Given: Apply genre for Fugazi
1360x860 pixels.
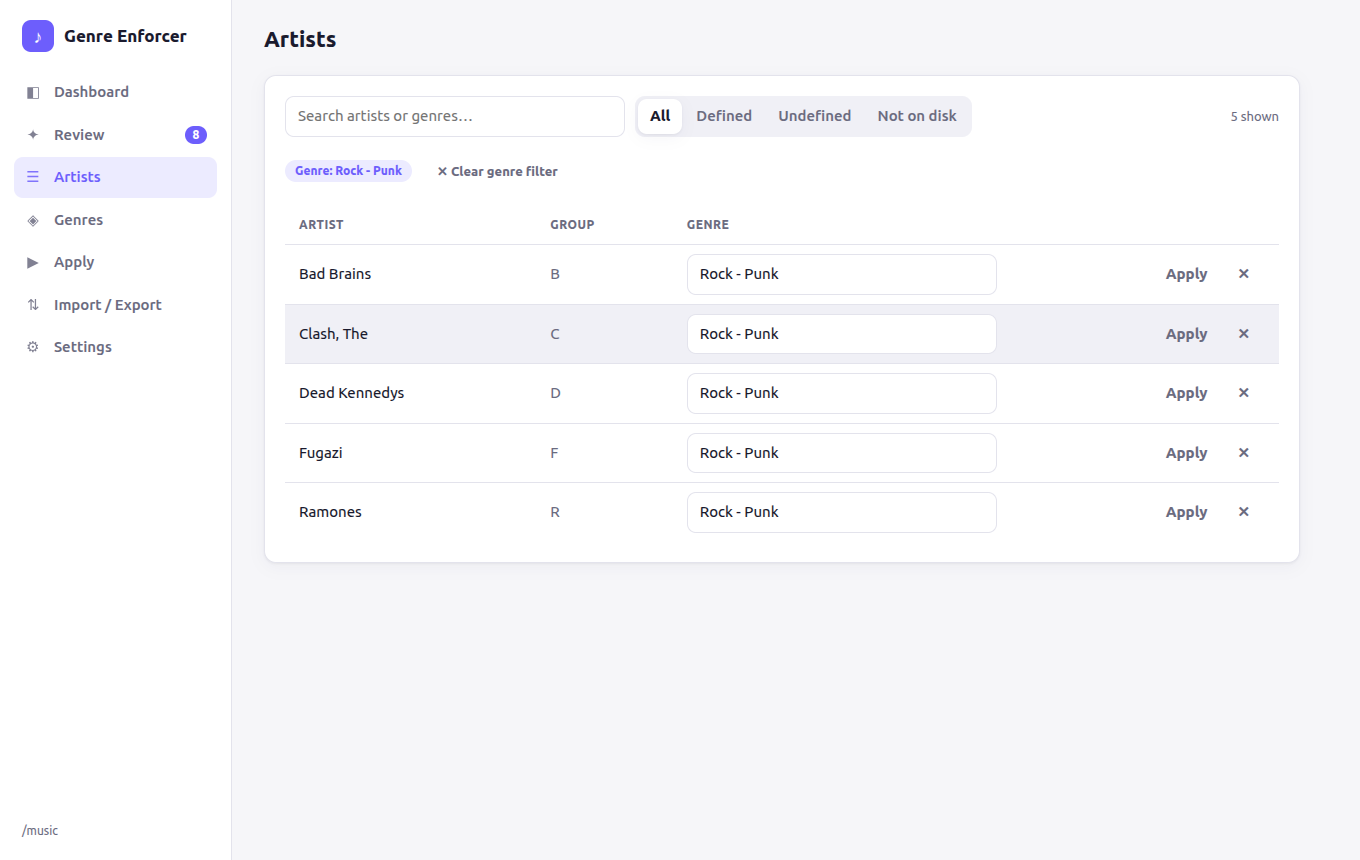Looking at the screenshot, I should [x=1186, y=453].
